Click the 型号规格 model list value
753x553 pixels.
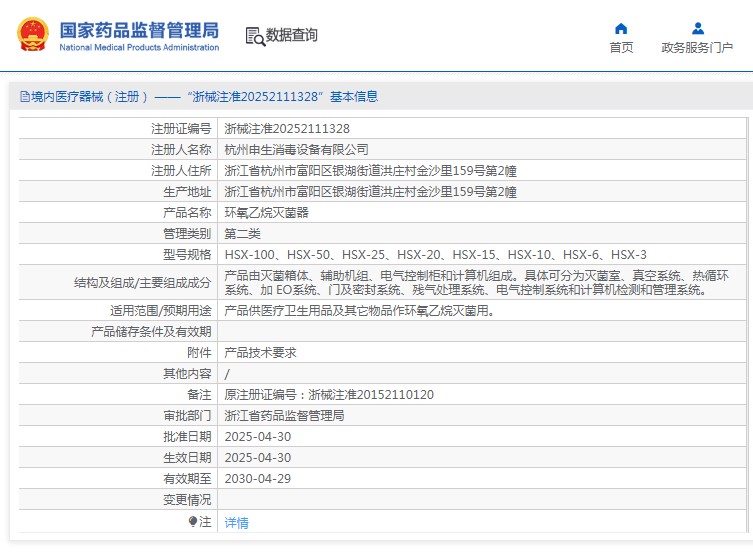[x=435, y=254]
